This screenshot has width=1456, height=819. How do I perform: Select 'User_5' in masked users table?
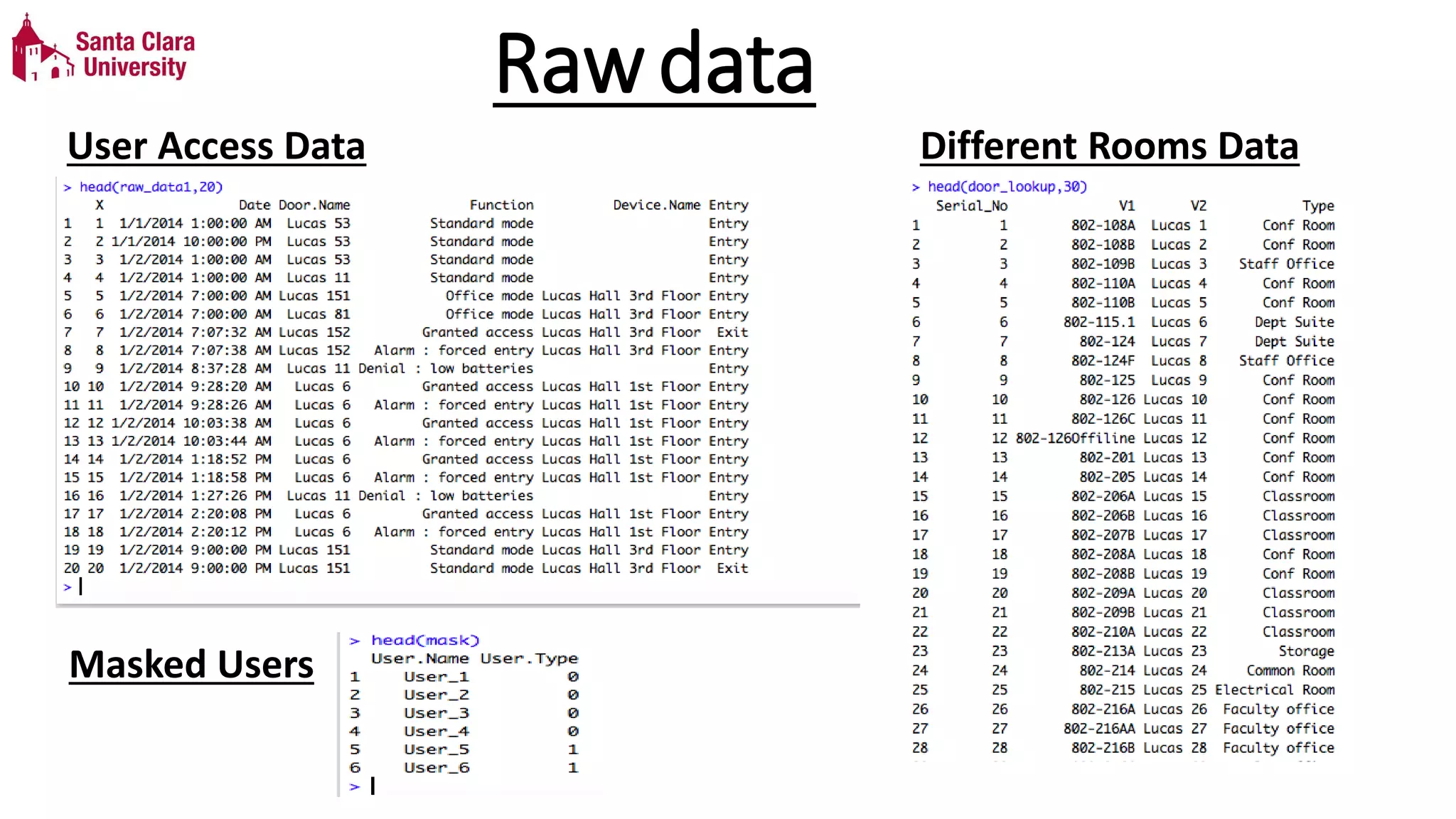click(x=437, y=749)
